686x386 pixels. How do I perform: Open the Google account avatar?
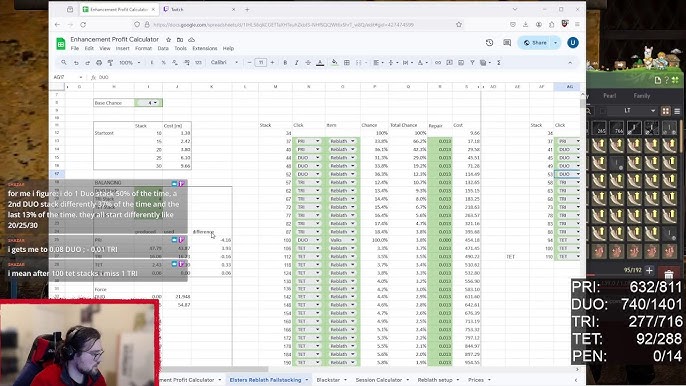[573, 42]
